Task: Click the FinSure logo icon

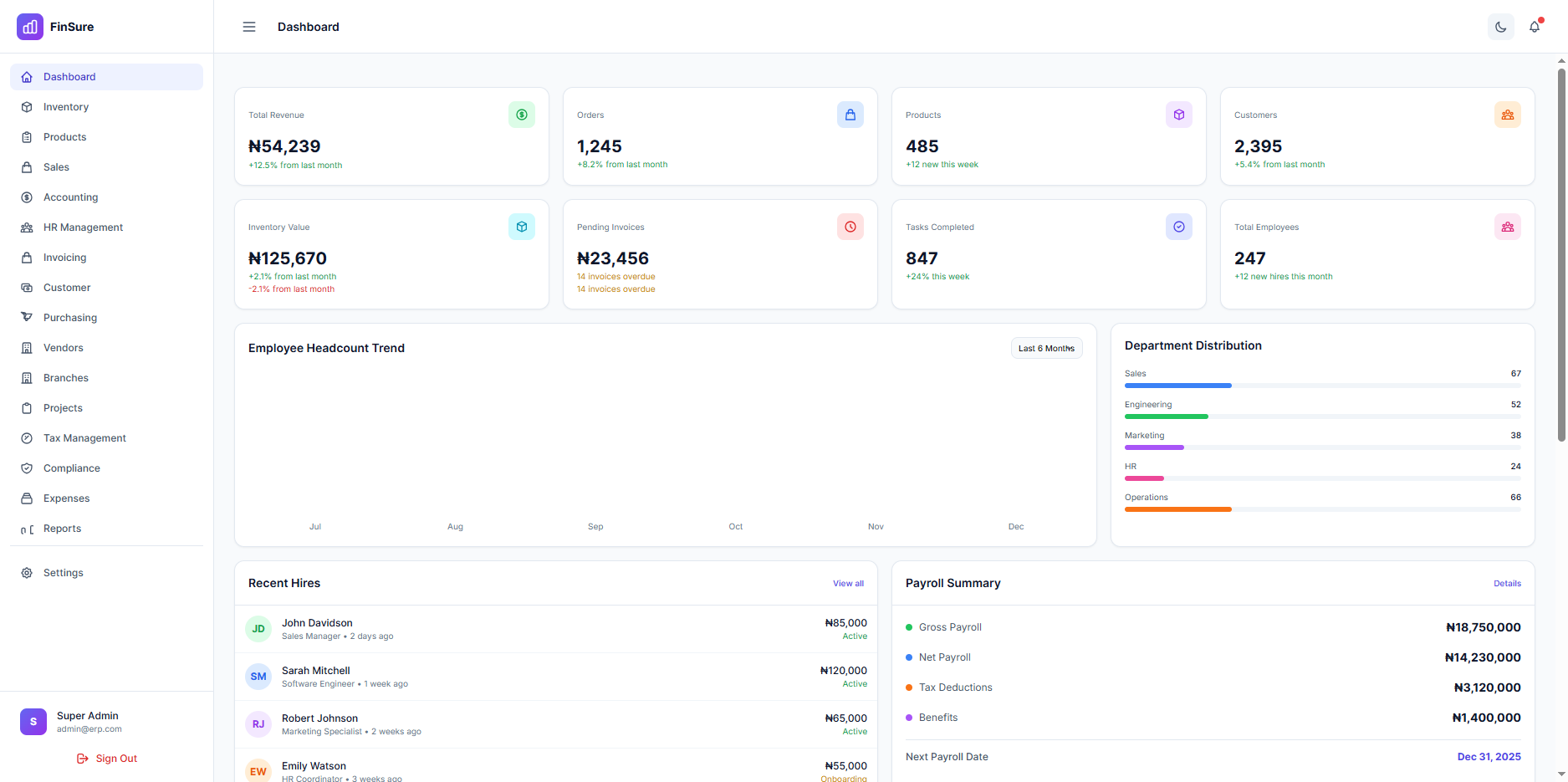Action: click(x=30, y=27)
